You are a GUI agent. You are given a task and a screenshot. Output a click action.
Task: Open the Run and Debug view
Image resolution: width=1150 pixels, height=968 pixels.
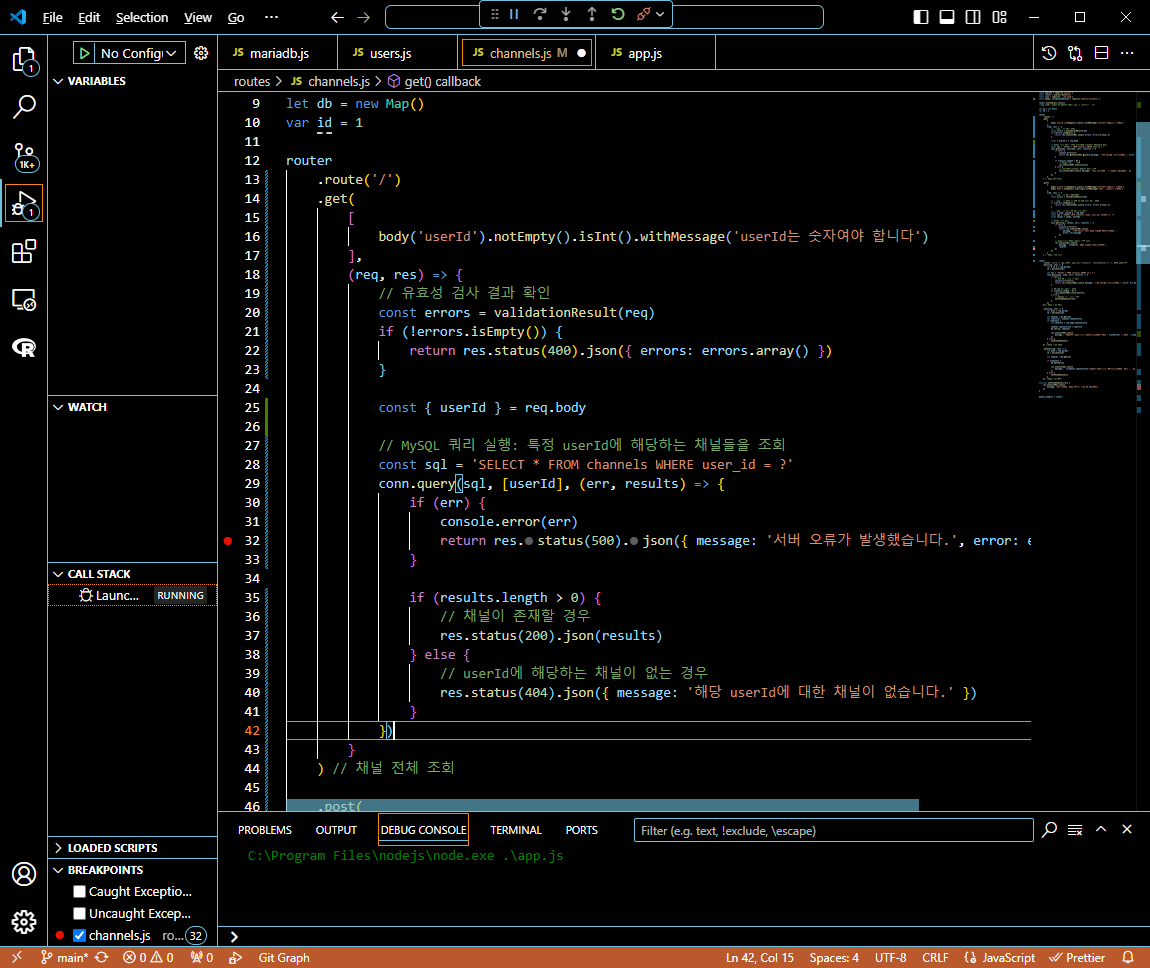(24, 204)
